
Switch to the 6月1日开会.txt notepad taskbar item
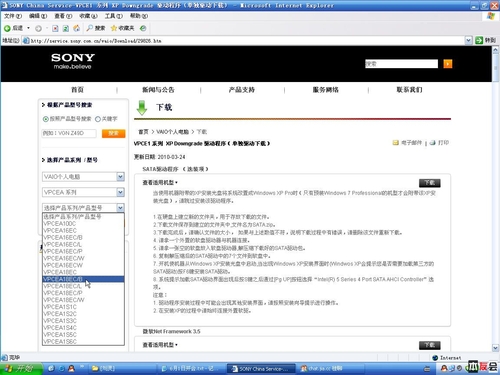coord(192,369)
